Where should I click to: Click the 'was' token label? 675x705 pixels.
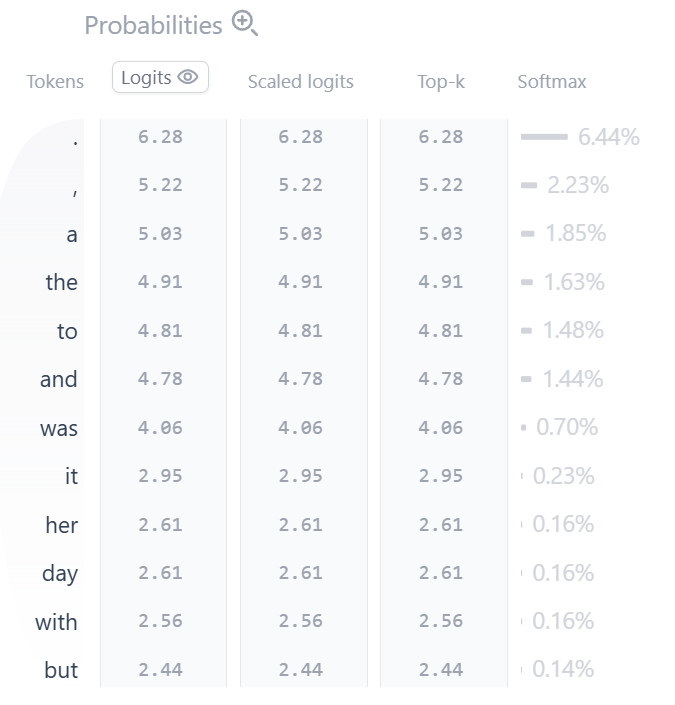click(x=59, y=428)
